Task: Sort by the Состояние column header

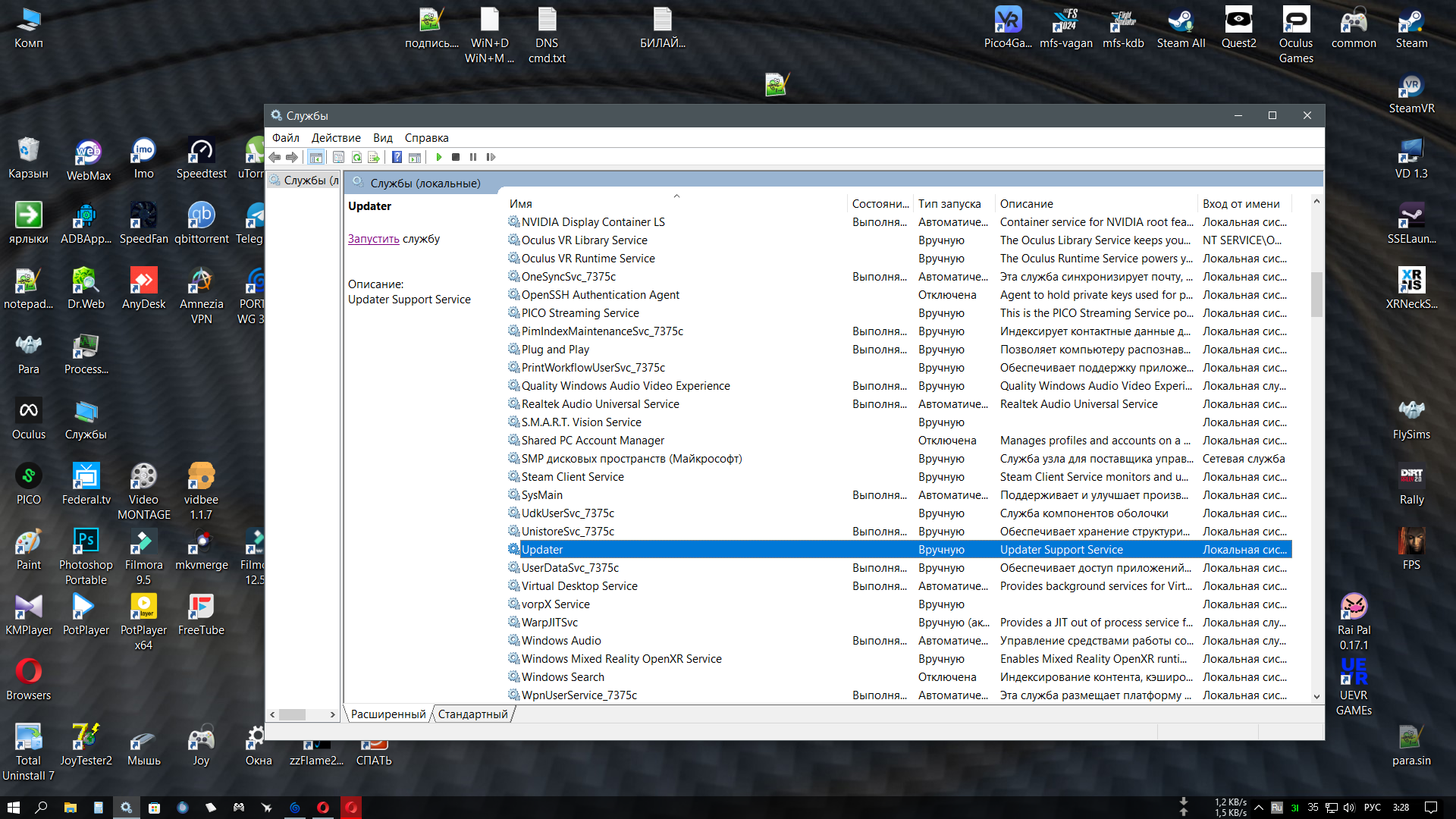Action: coord(880,204)
